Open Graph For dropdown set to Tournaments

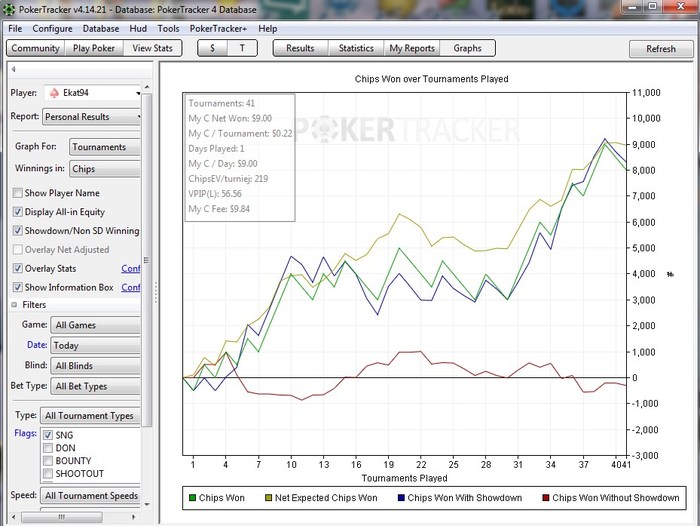pos(105,147)
